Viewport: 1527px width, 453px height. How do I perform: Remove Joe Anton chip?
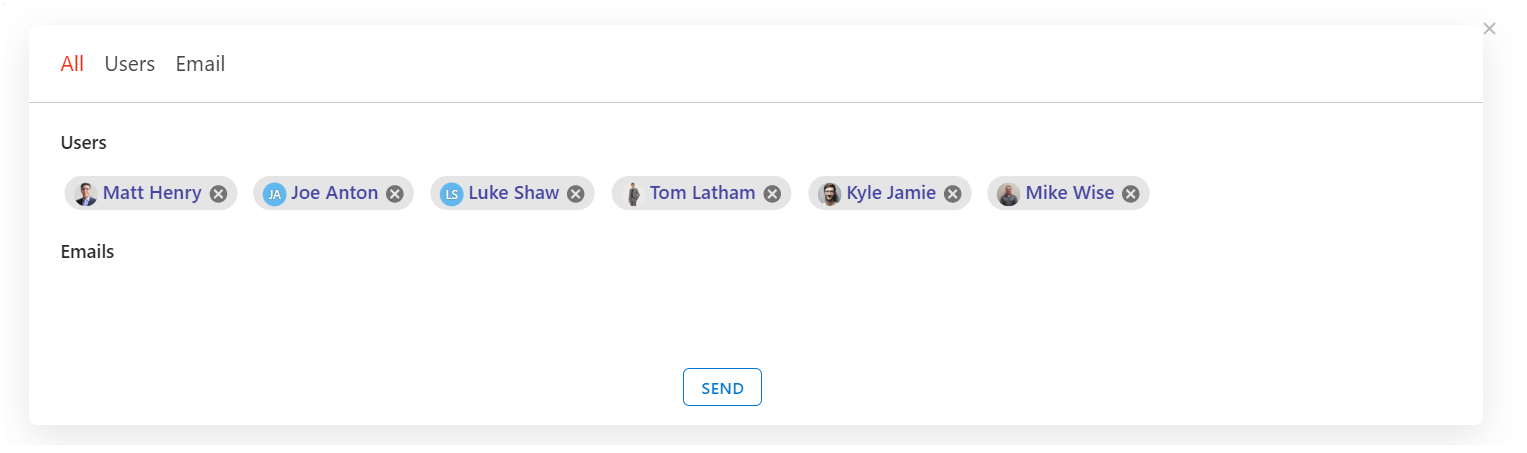395,194
